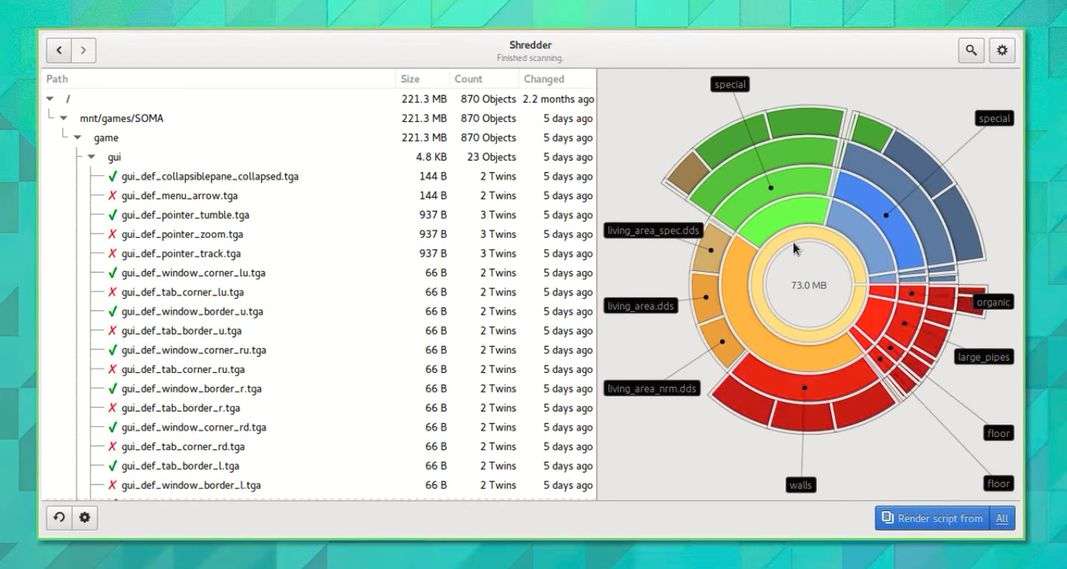
Task: Collapse the root '/' tree node
Action: pyautogui.click(x=50, y=99)
